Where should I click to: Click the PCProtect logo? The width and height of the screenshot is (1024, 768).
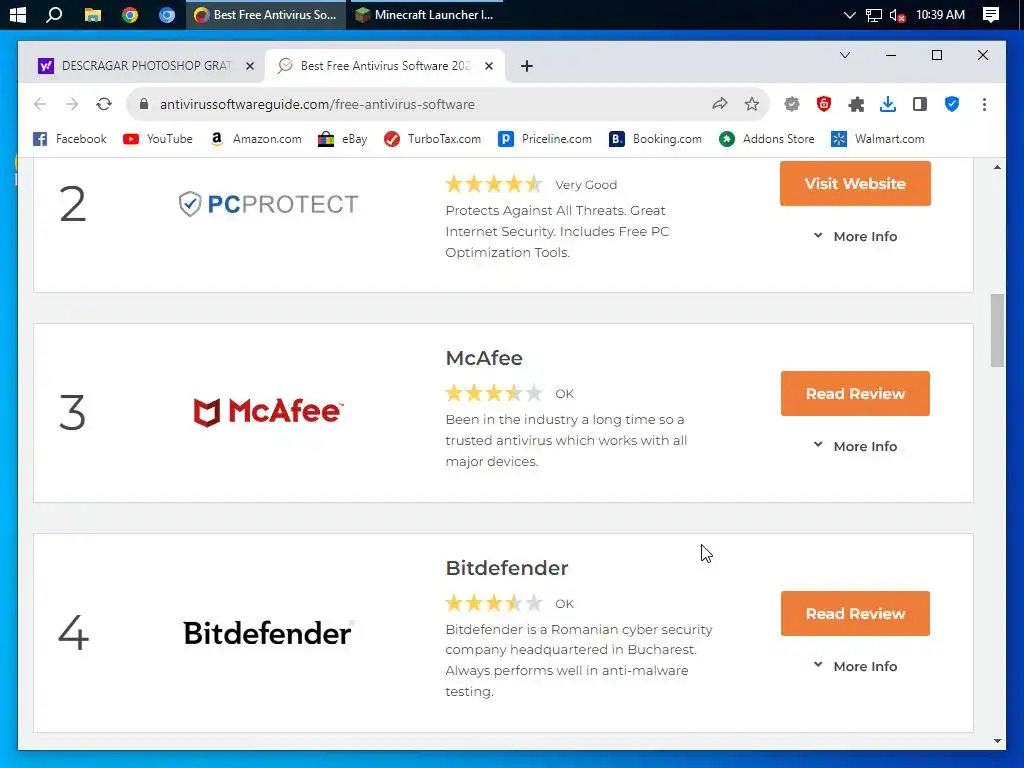(x=268, y=204)
